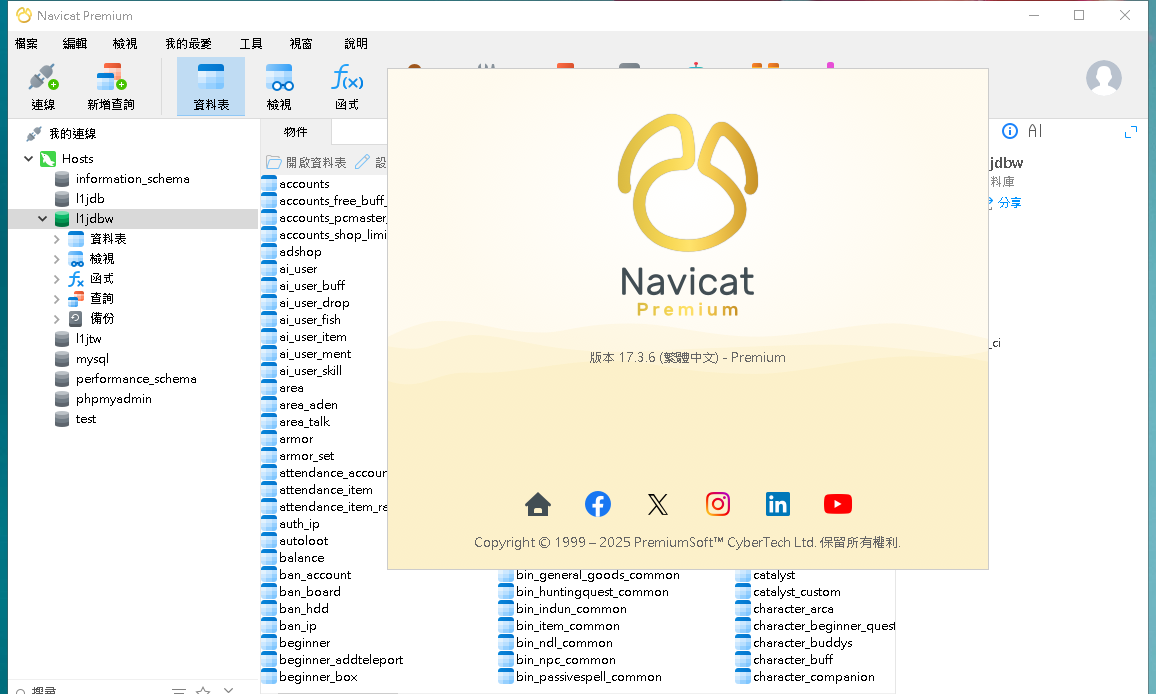The image size is (1156, 694).
Task: Click the LinkedIn icon in About dialog
Action: pyautogui.click(x=778, y=504)
